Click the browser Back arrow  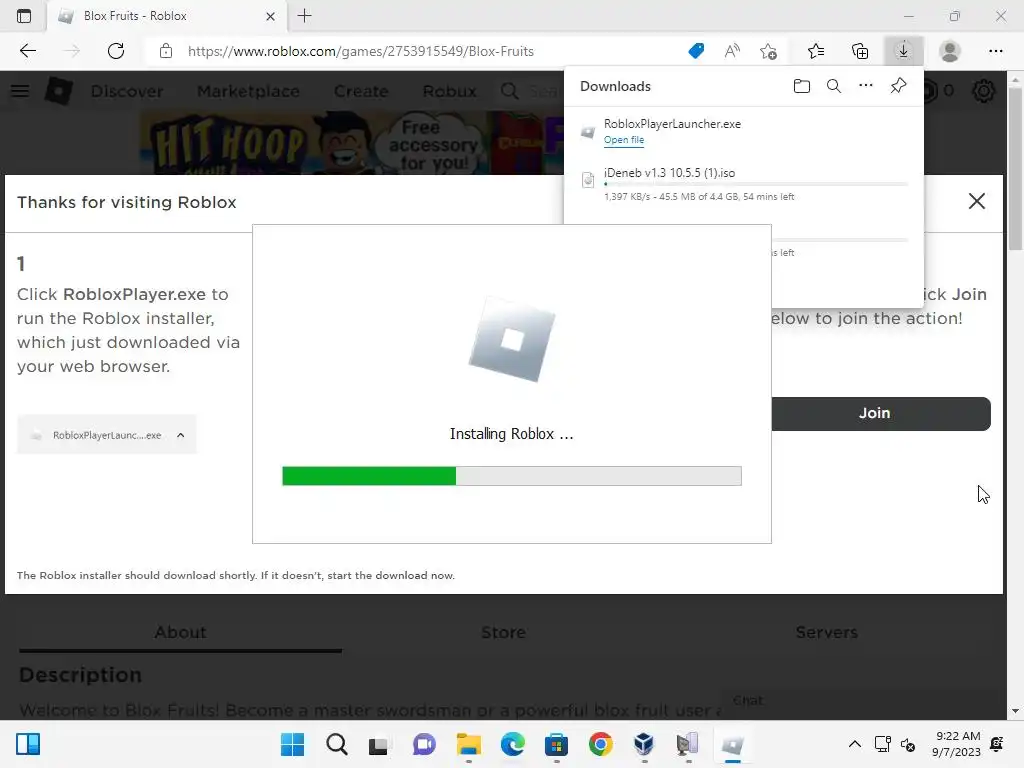coord(27,51)
